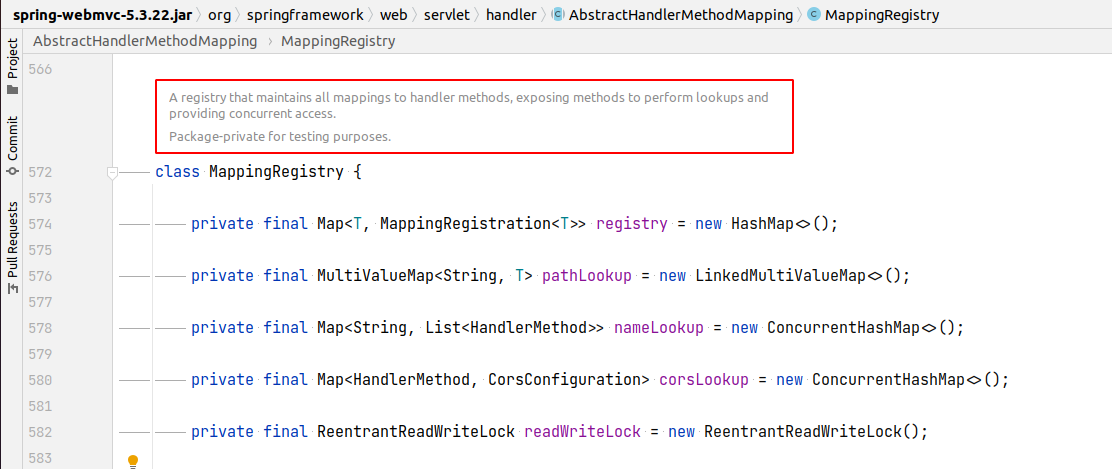Click AbstractHandlerMethodMapping in the editor breadcrumbs
The image size is (1112, 469).
click(144, 42)
